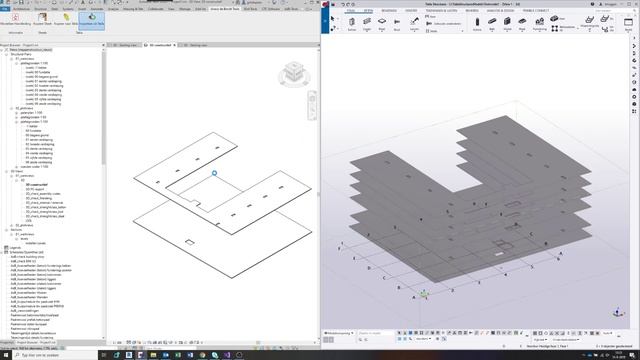Toggle the first selection switch in Tekla bottom toolbar
Image resolution: width=640 pixels, height=360 pixels.
pyautogui.click(x=400, y=333)
